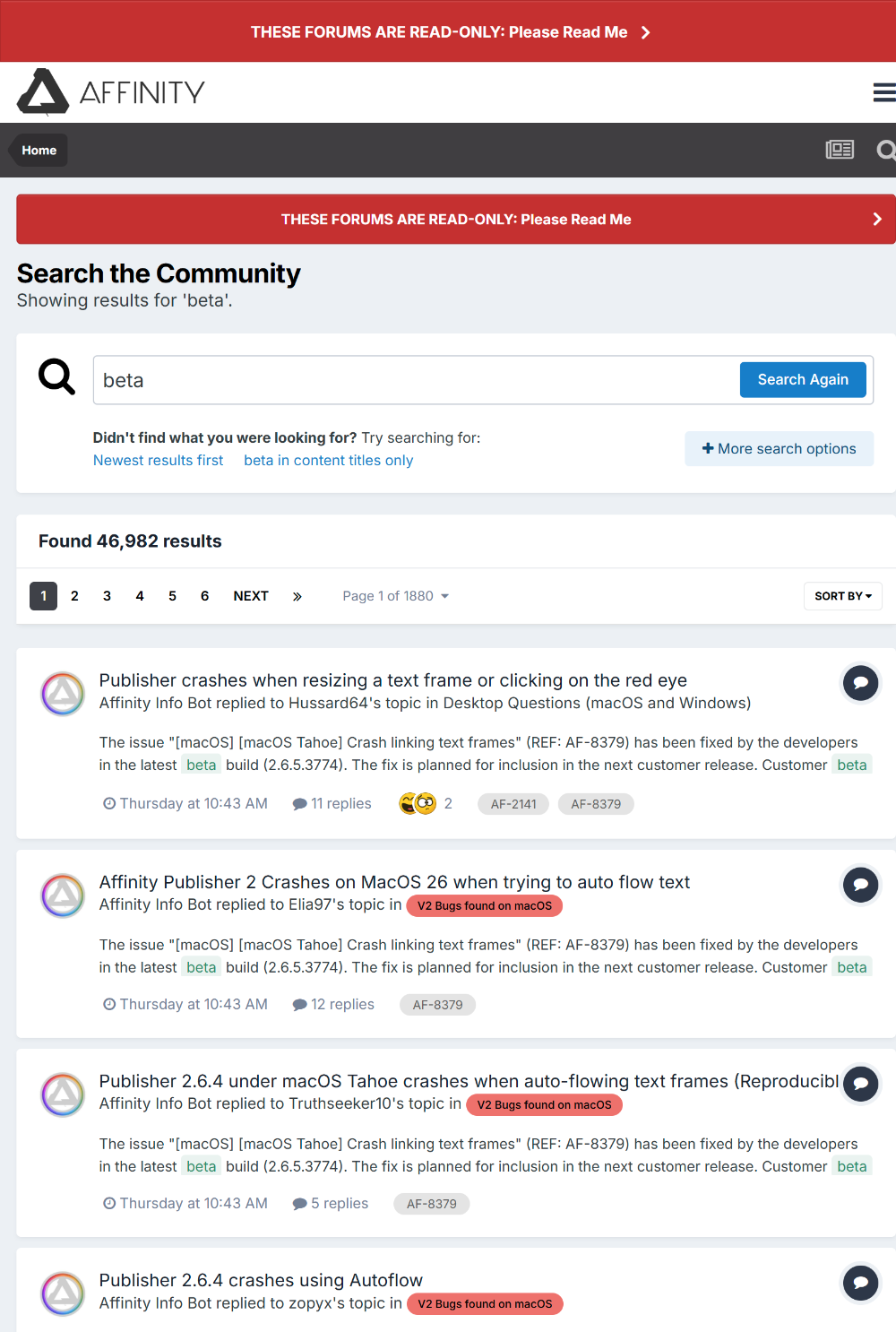Go to the Home breadcrumb

(39, 150)
